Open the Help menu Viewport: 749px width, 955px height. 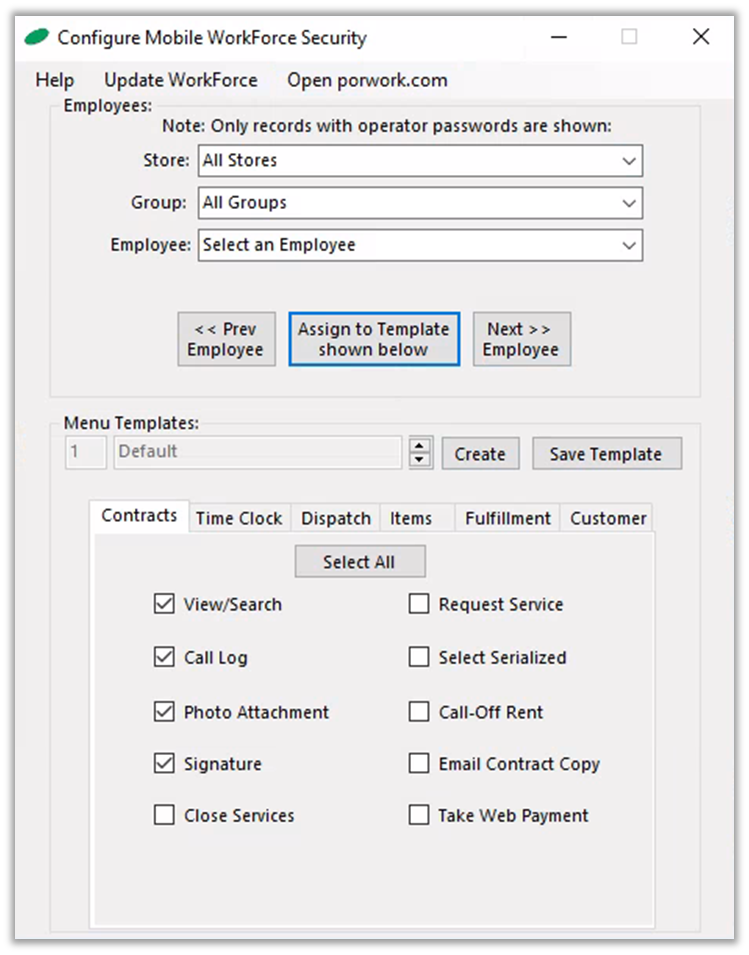pos(55,80)
